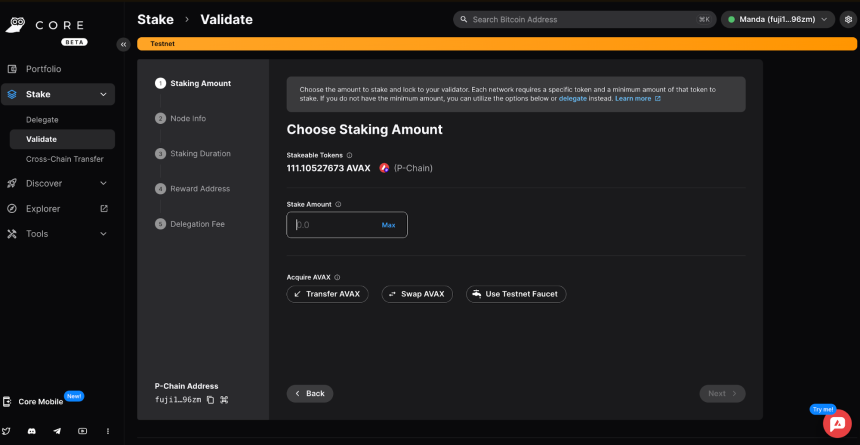860x445 pixels.
Task: Click the Stake Amount input field
Action: 347,225
